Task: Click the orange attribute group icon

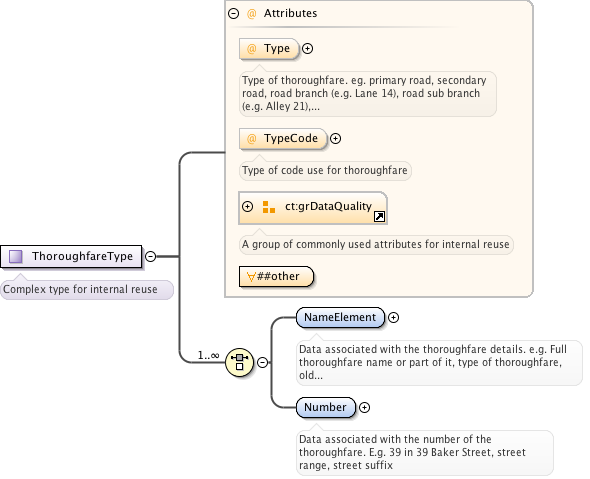Action: click(x=268, y=207)
